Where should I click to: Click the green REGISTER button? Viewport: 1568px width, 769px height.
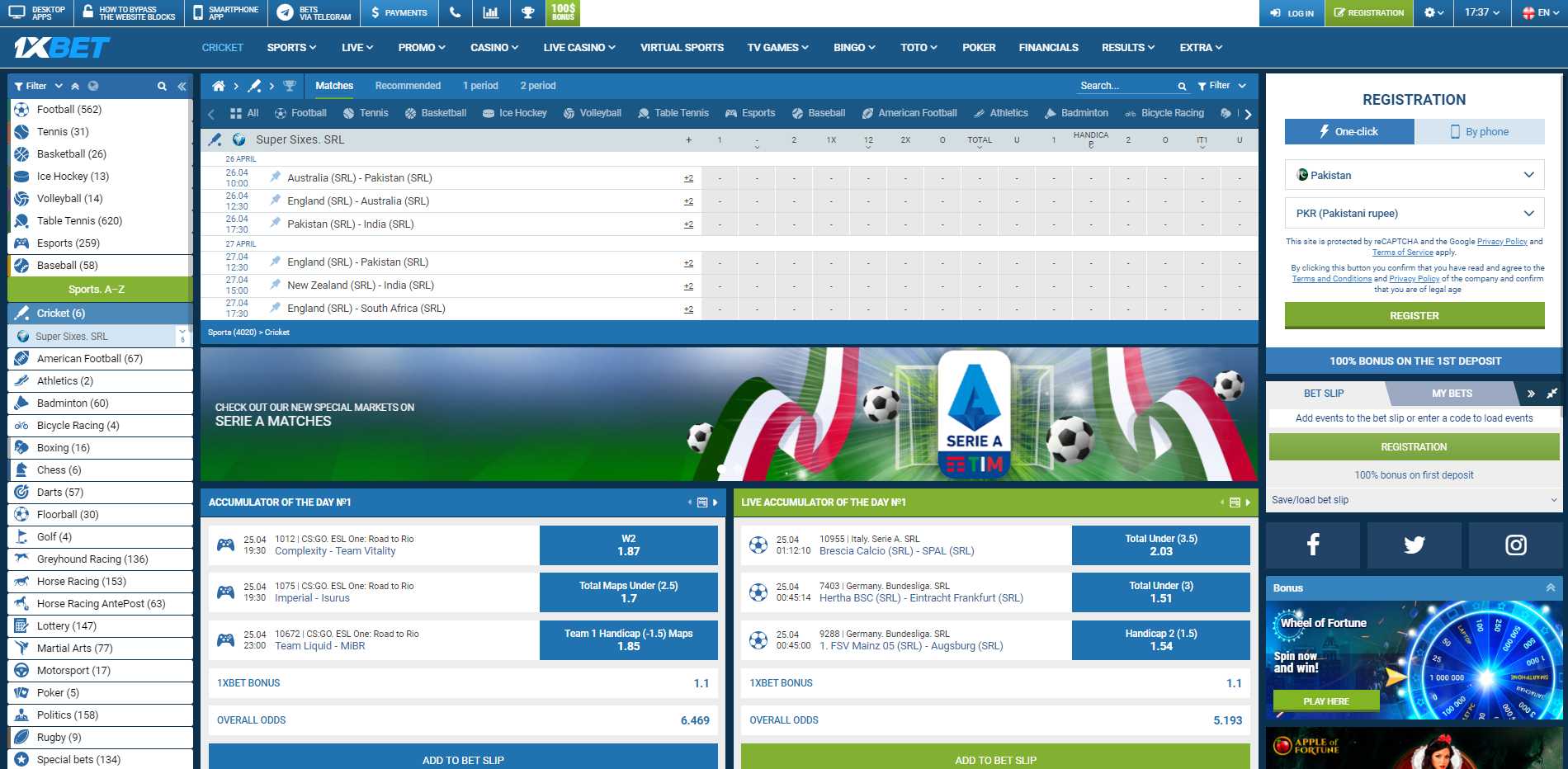(x=1415, y=315)
